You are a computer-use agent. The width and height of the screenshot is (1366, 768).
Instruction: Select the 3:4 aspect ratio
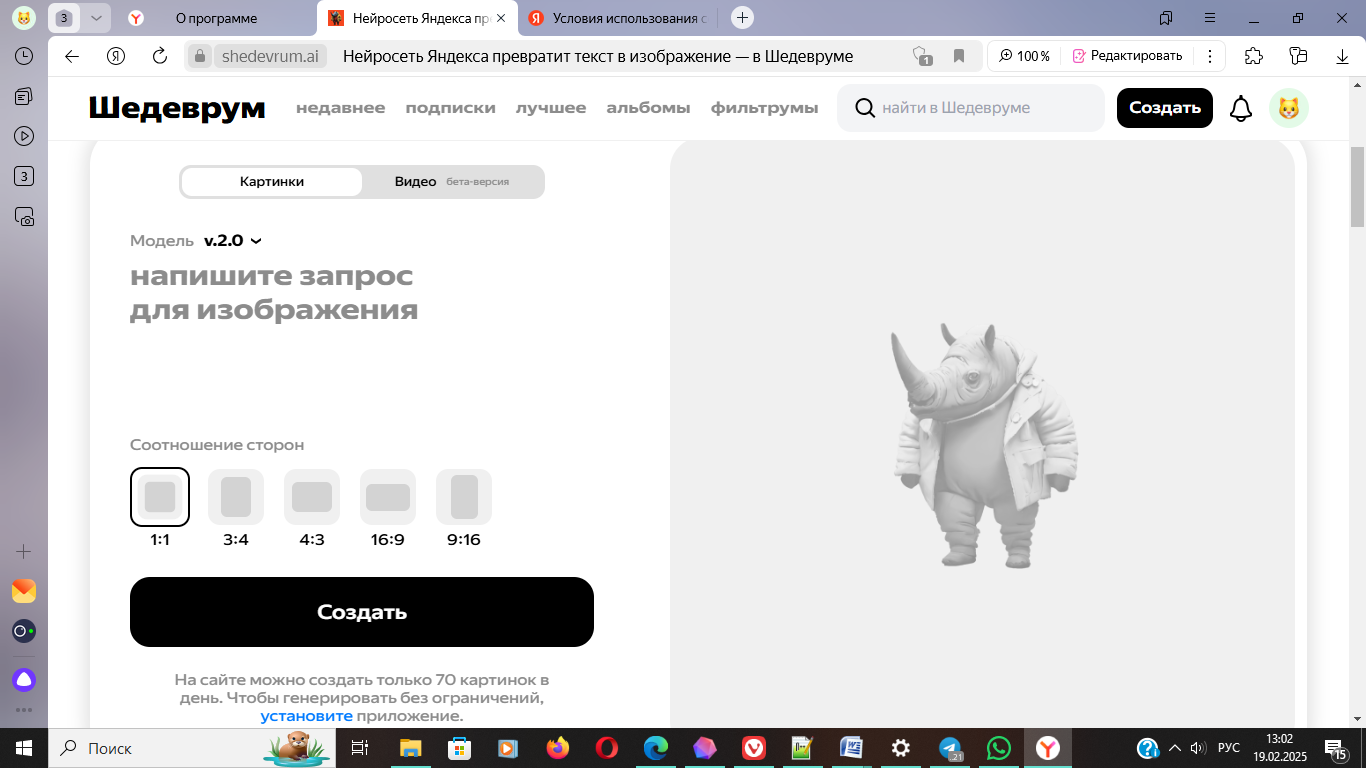pyautogui.click(x=236, y=497)
